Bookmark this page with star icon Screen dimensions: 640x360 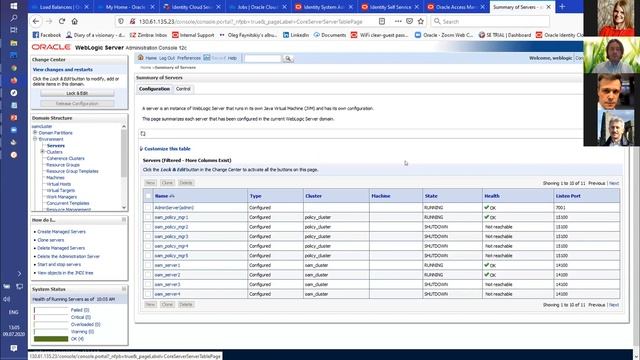(x=421, y=21)
